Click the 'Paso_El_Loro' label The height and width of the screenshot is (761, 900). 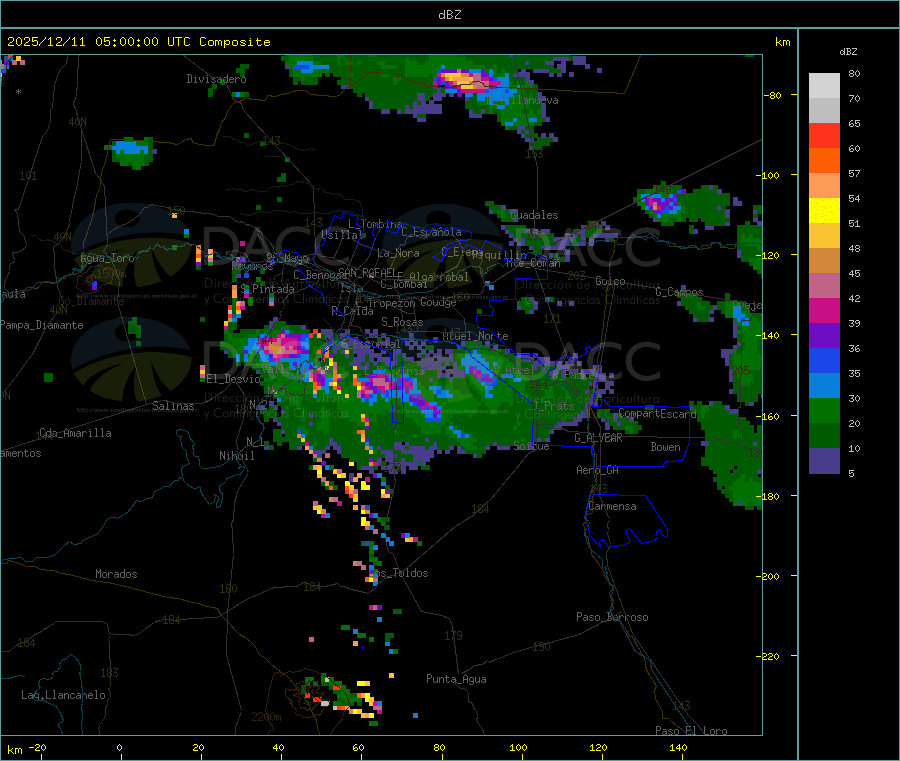click(x=691, y=731)
